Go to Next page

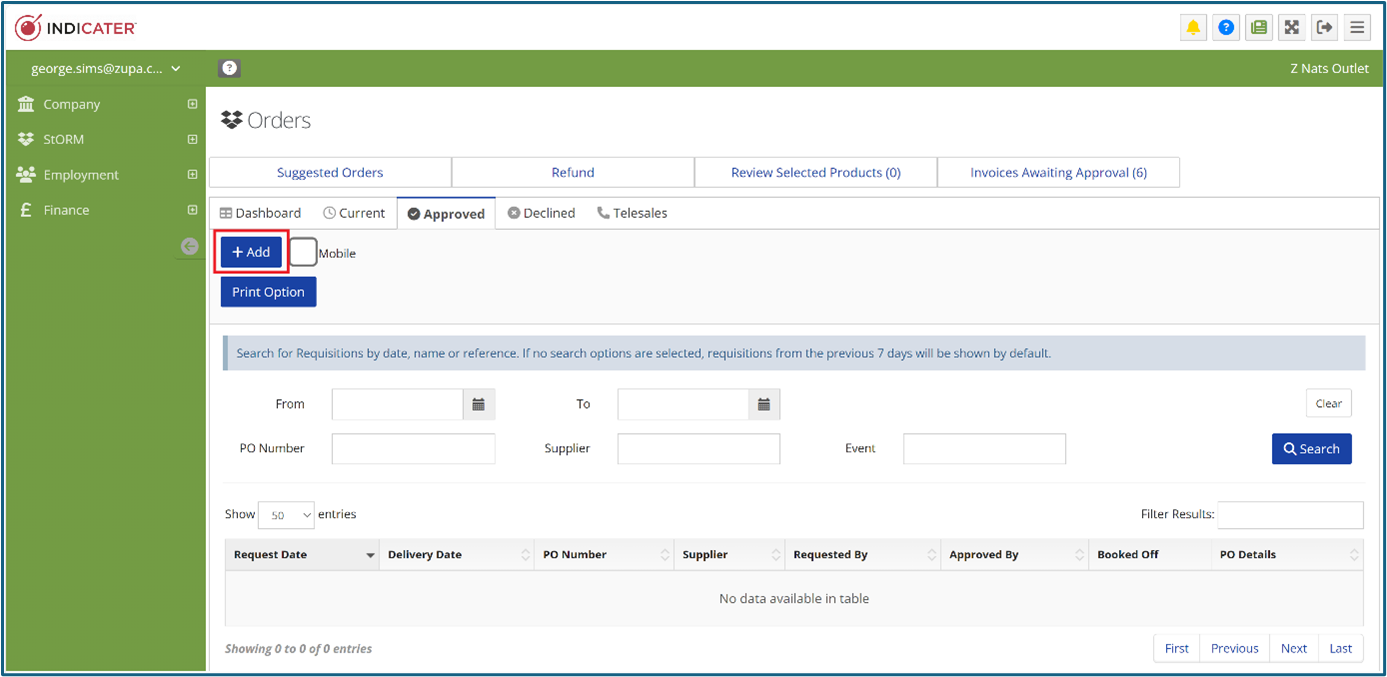[x=1294, y=648]
